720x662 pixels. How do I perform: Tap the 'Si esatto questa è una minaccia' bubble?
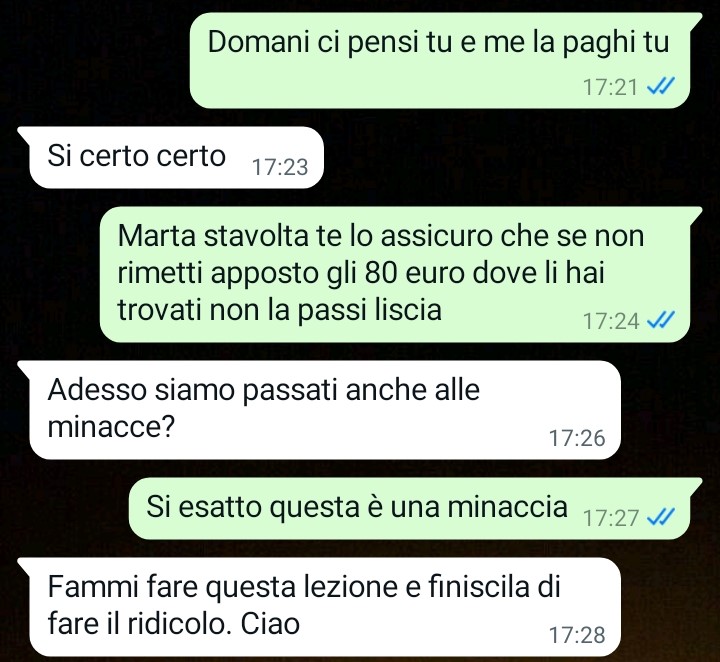pos(410,509)
